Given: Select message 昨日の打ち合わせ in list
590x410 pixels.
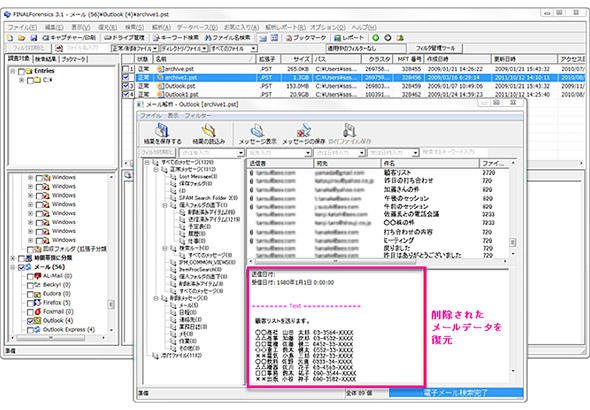Looking at the screenshot, I should coord(377,181).
